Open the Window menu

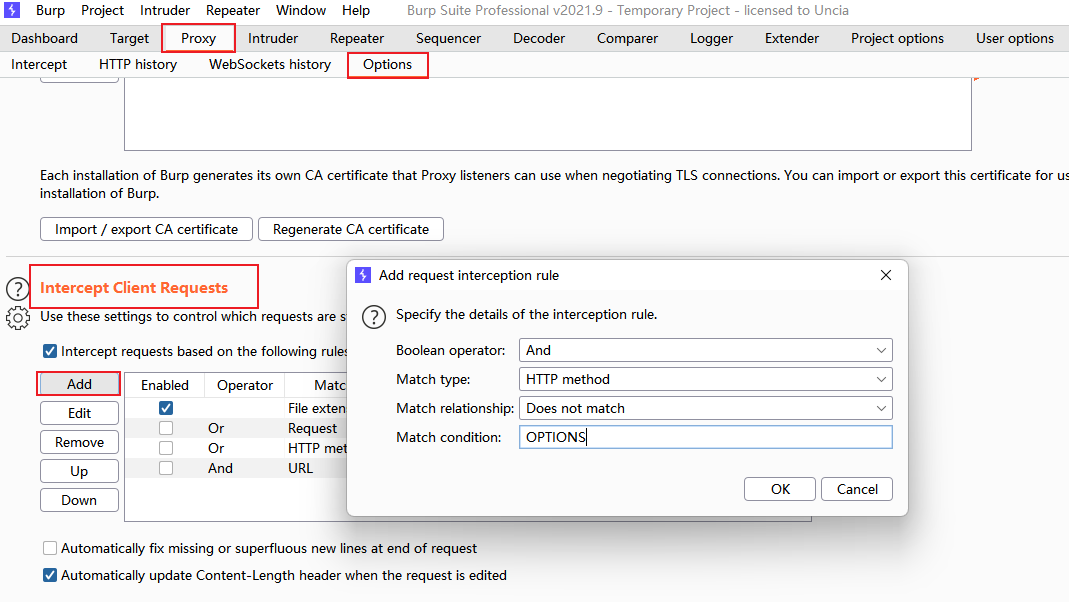pyautogui.click(x=301, y=10)
